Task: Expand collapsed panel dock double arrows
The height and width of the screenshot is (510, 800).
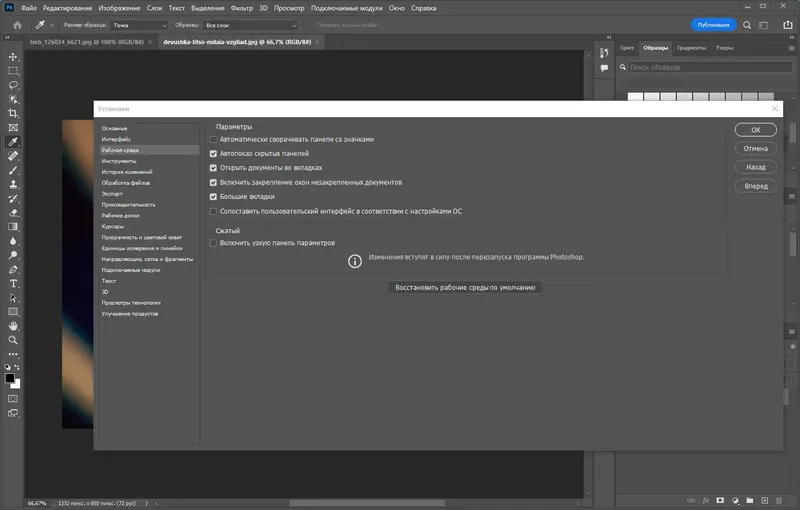Action: click(x=609, y=37)
